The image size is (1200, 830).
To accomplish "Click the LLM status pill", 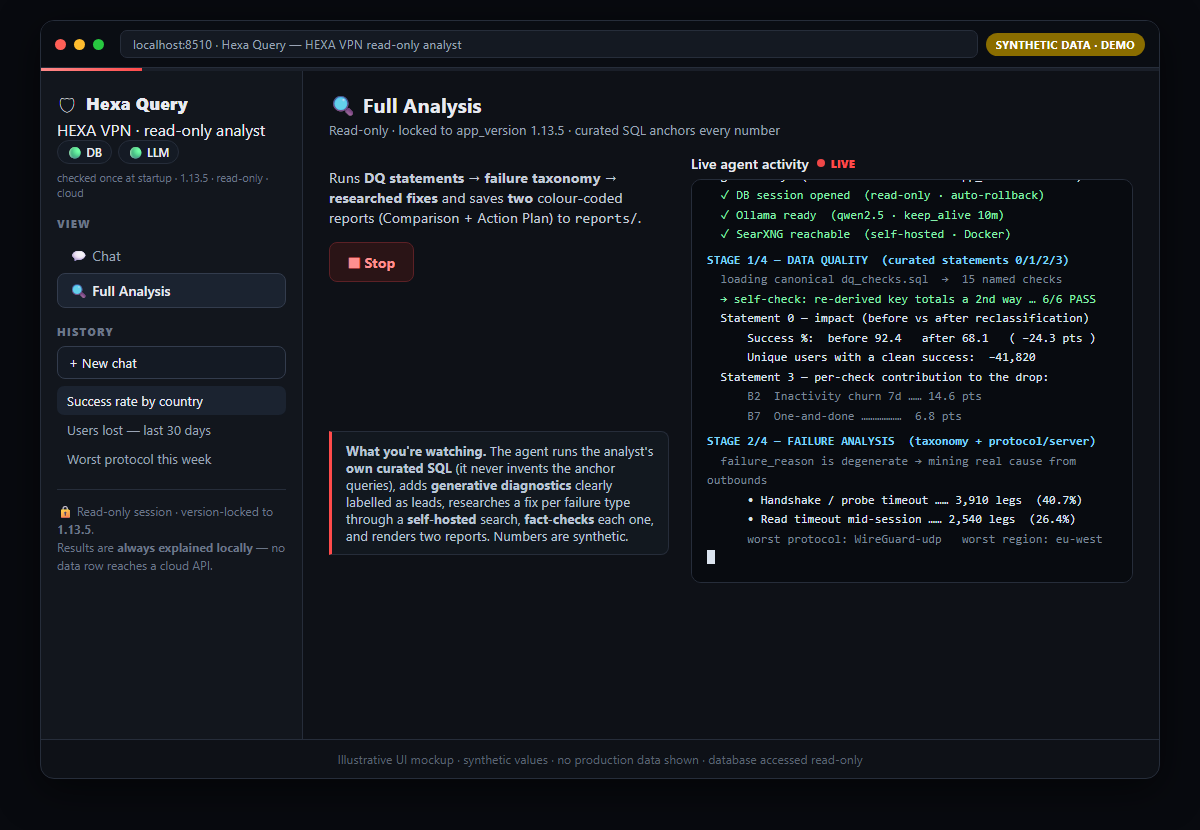I will click(149, 153).
